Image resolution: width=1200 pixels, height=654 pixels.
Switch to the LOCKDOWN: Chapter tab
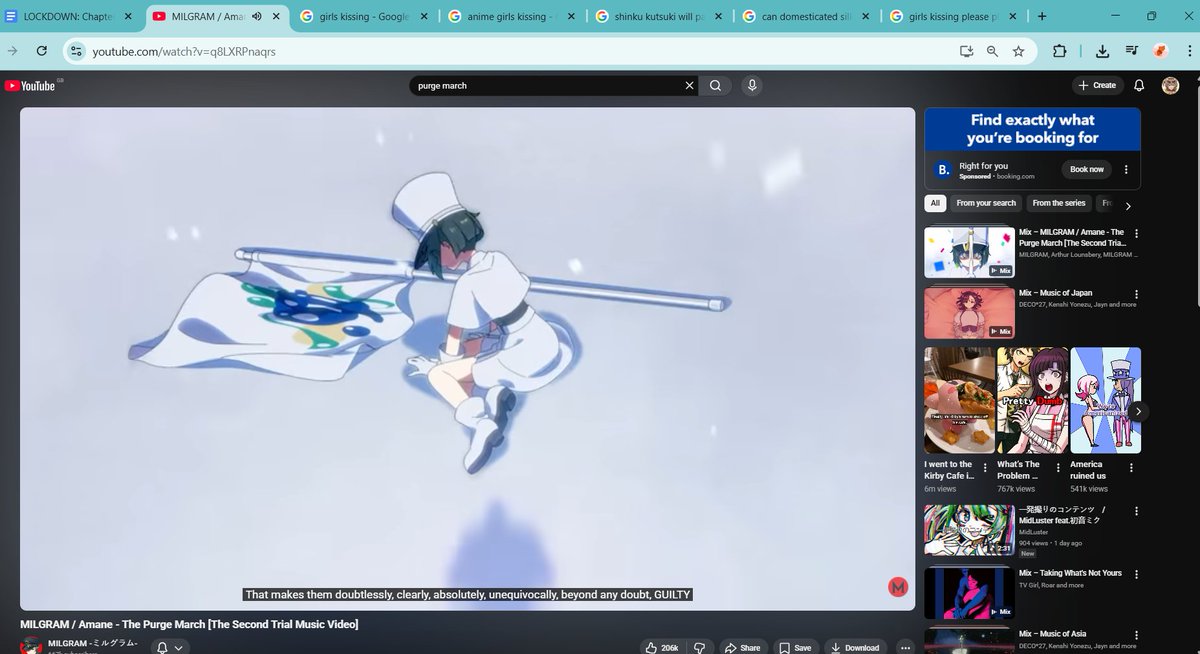[66, 16]
